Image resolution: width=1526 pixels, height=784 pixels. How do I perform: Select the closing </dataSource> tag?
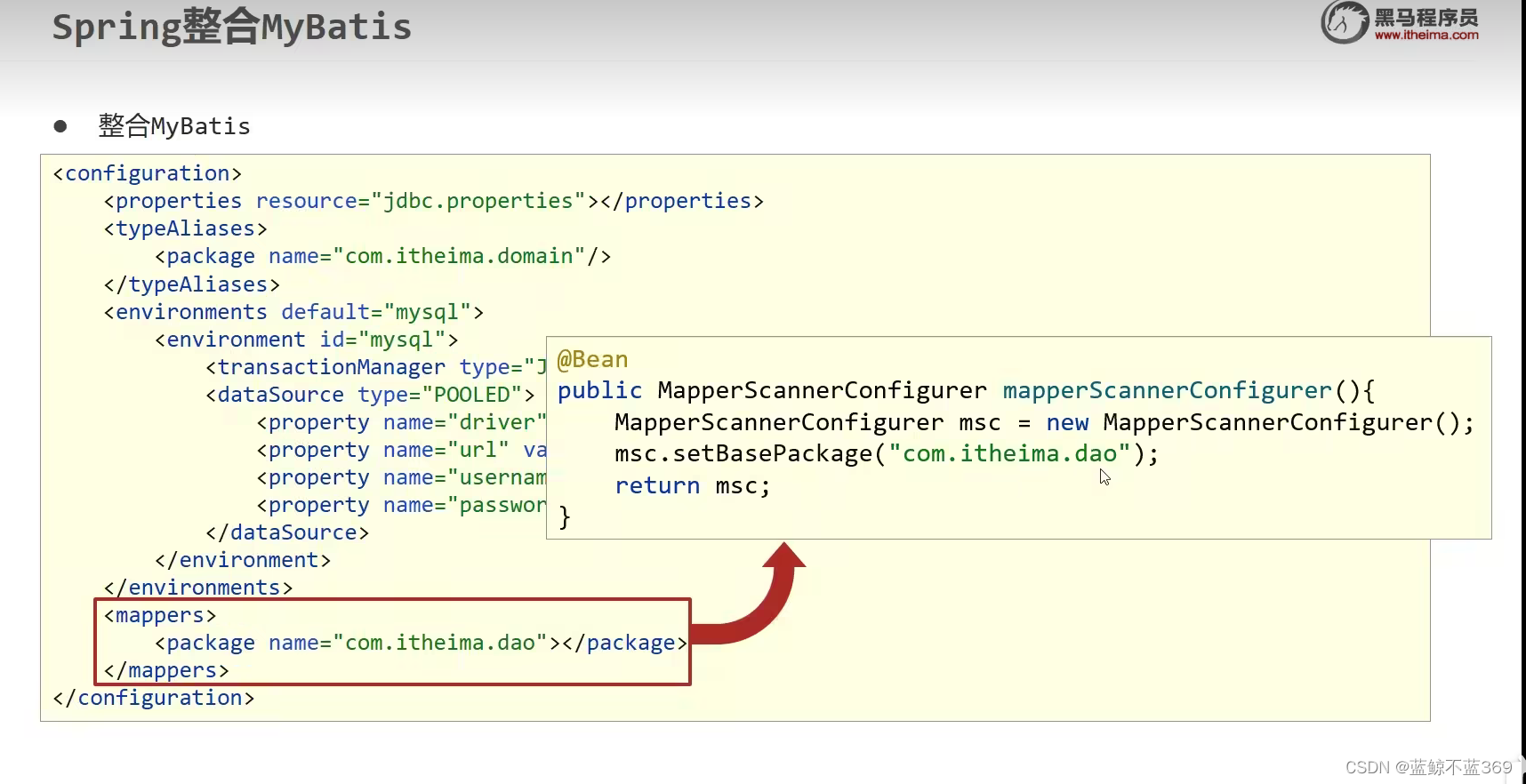click(287, 532)
